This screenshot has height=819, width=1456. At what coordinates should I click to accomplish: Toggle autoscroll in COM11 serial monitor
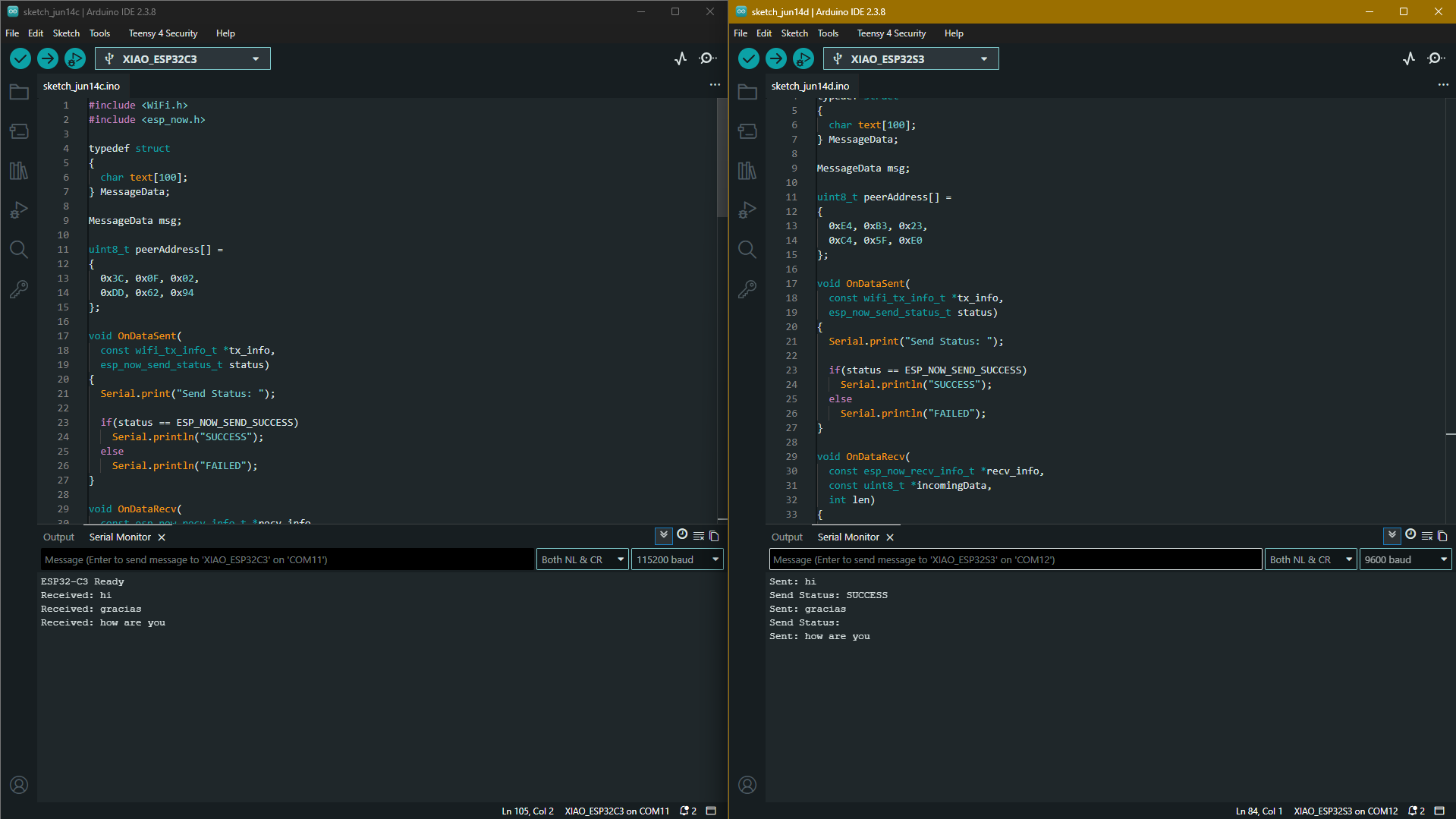[x=664, y=535]
